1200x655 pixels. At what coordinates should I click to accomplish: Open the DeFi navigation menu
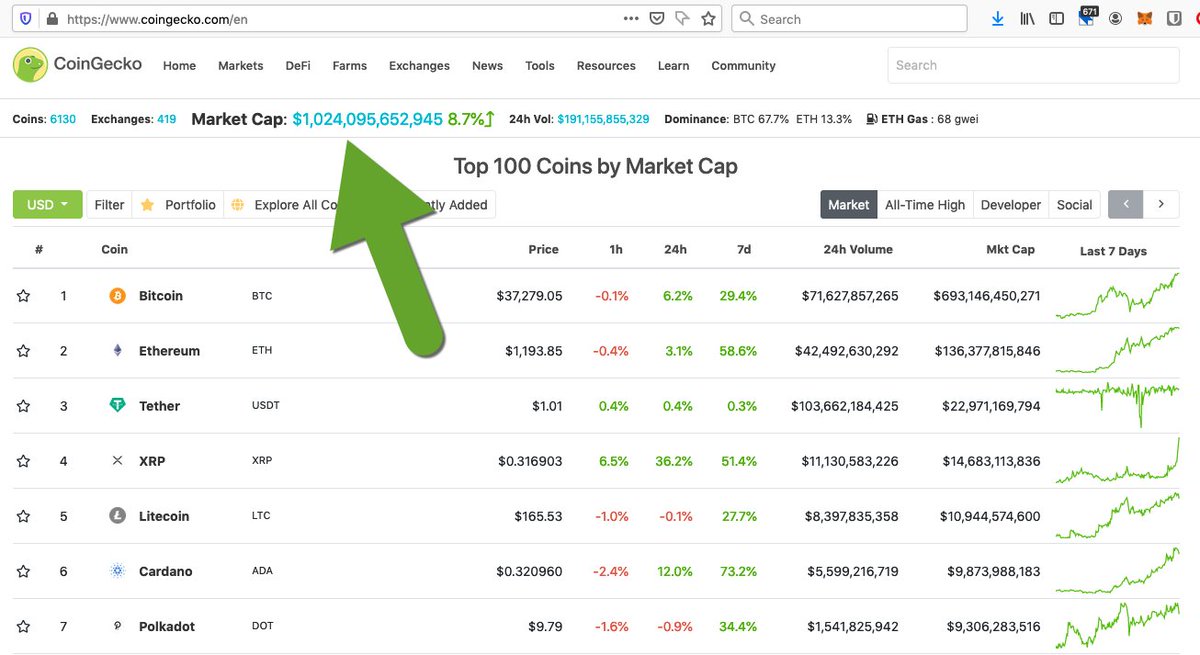point(298,66)
